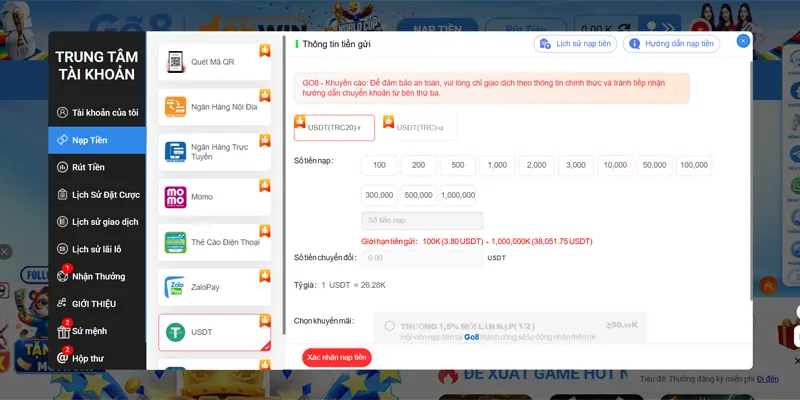Screen dimensions: 800x400
Task: Click the clipboard icon beside Lịch Sử Đặt Cược
Action: [62, 194]
